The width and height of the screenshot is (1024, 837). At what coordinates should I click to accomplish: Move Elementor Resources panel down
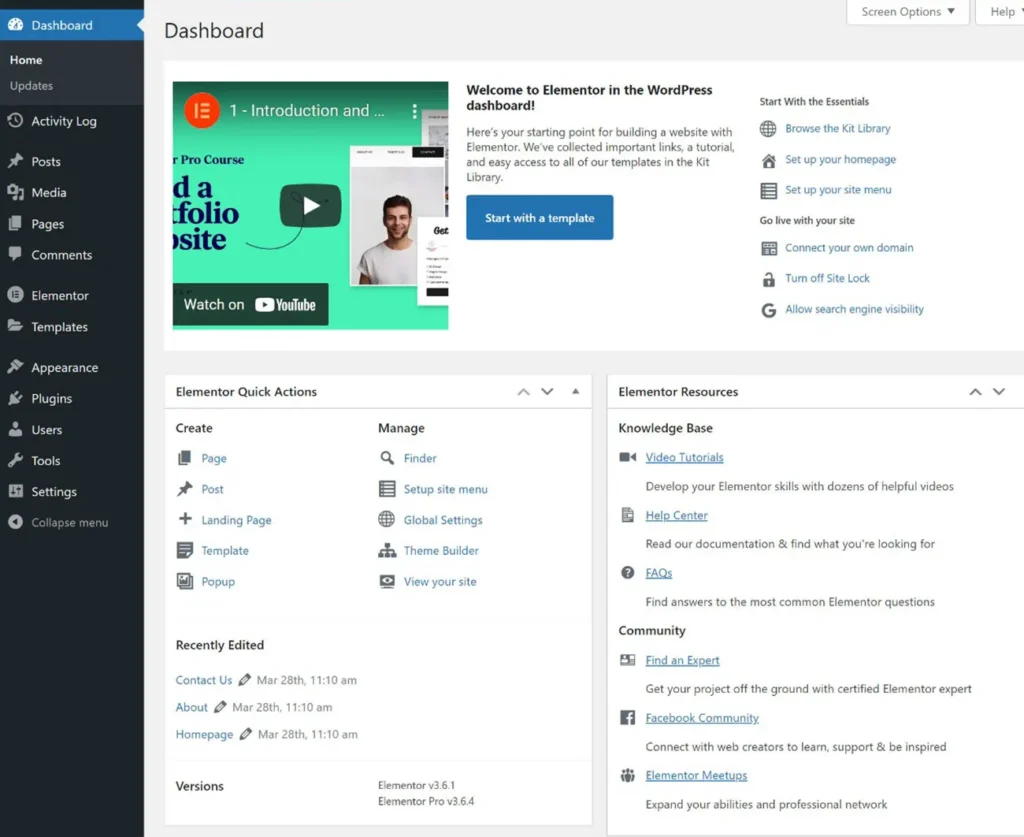pos(999,392)
